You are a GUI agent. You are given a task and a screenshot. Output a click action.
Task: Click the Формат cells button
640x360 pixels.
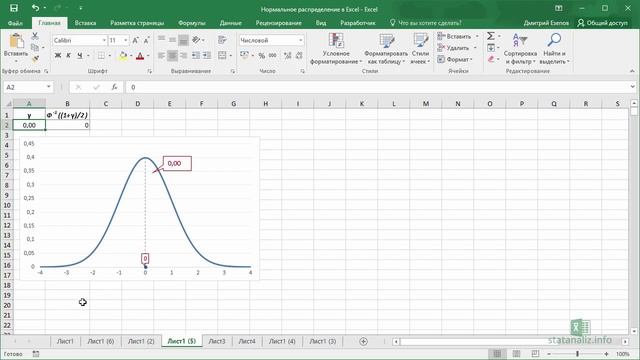coord(455,59)
